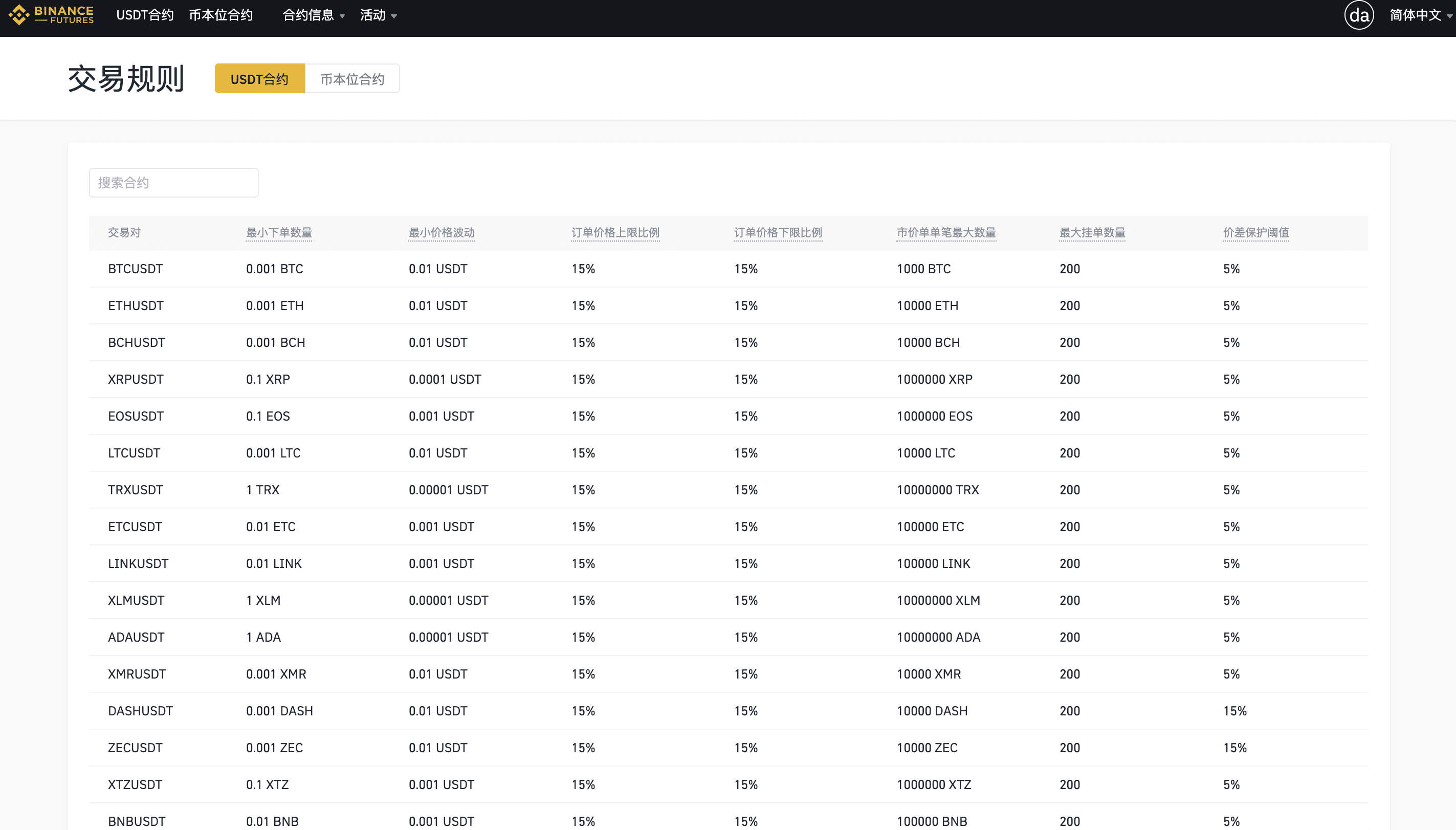Click the 100000 ETC market order max cell
Viewport: 1456px width, 830px height.
coord(931,527)
